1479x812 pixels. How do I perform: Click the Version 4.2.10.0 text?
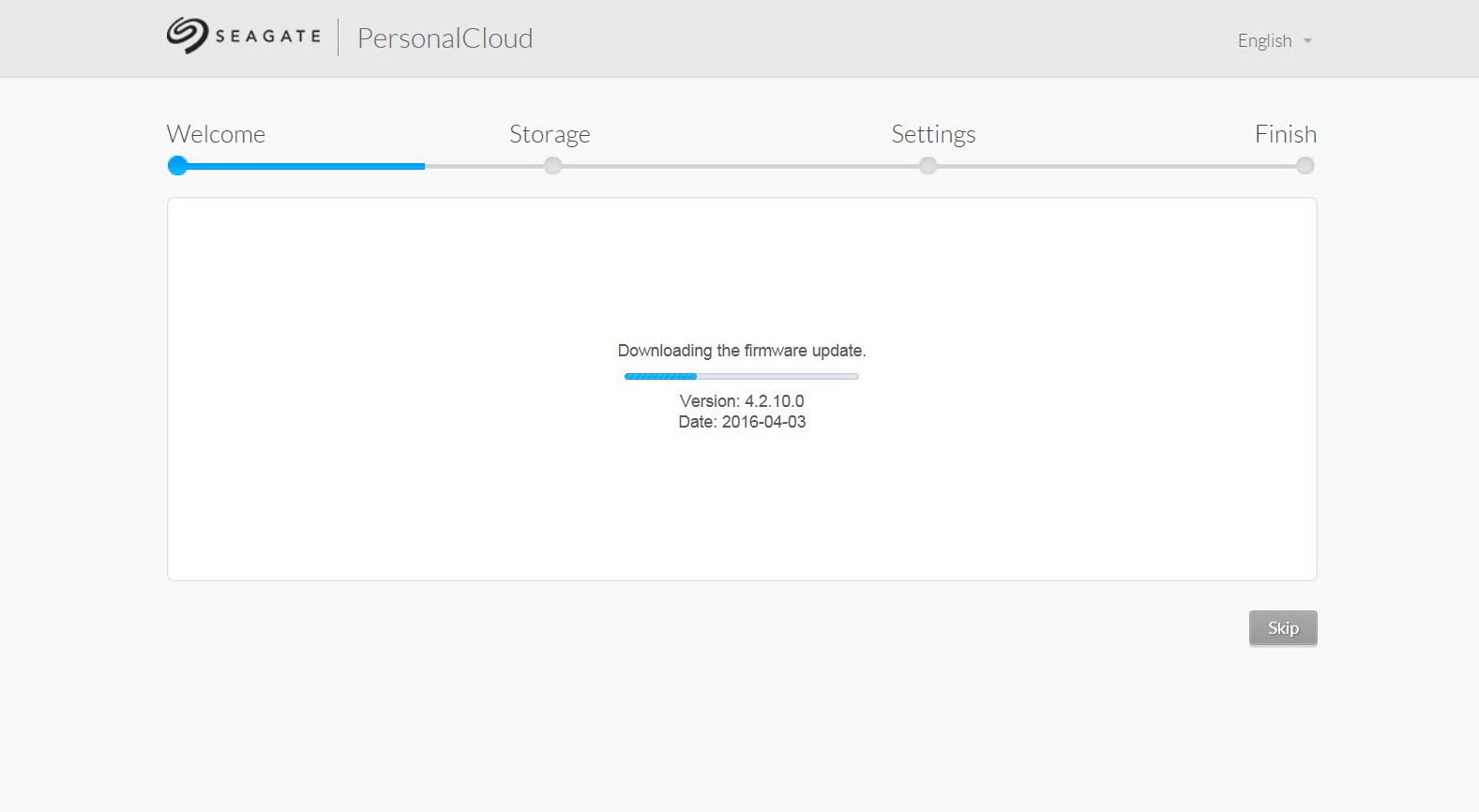click(x=742, y=401)
